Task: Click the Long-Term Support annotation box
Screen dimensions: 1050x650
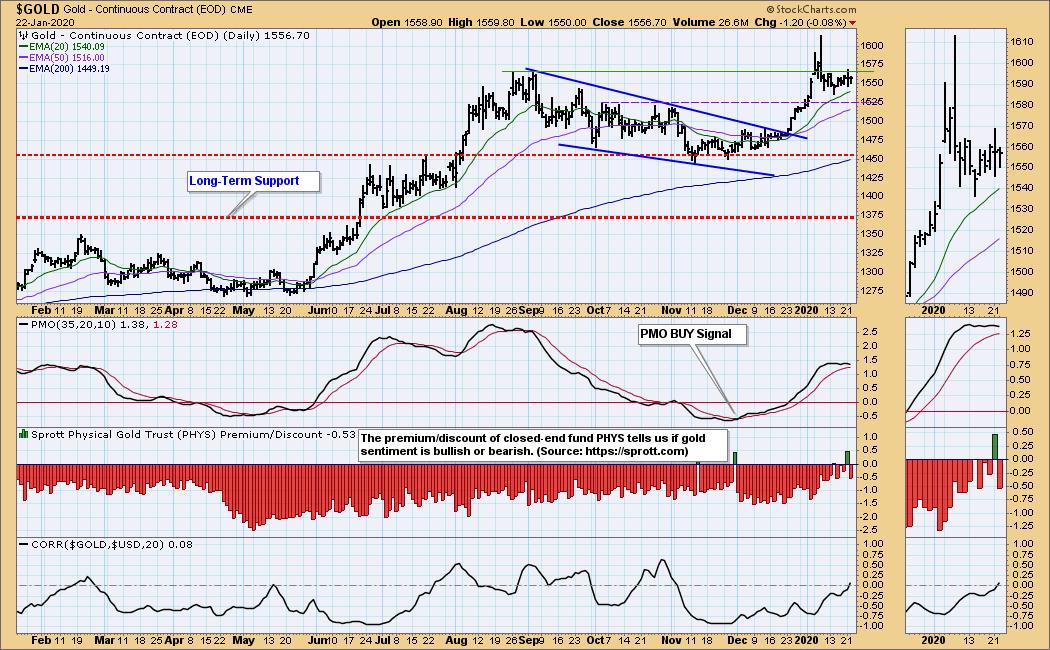Action: [253, 181]
